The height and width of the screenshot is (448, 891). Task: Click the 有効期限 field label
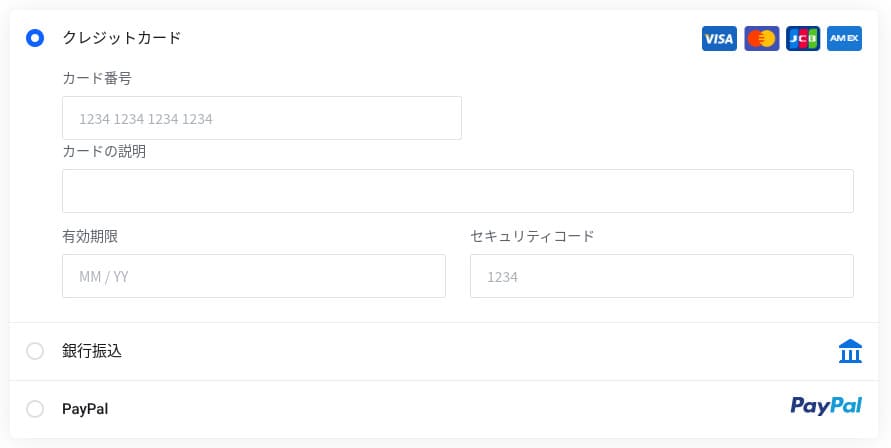click(90, 237)
